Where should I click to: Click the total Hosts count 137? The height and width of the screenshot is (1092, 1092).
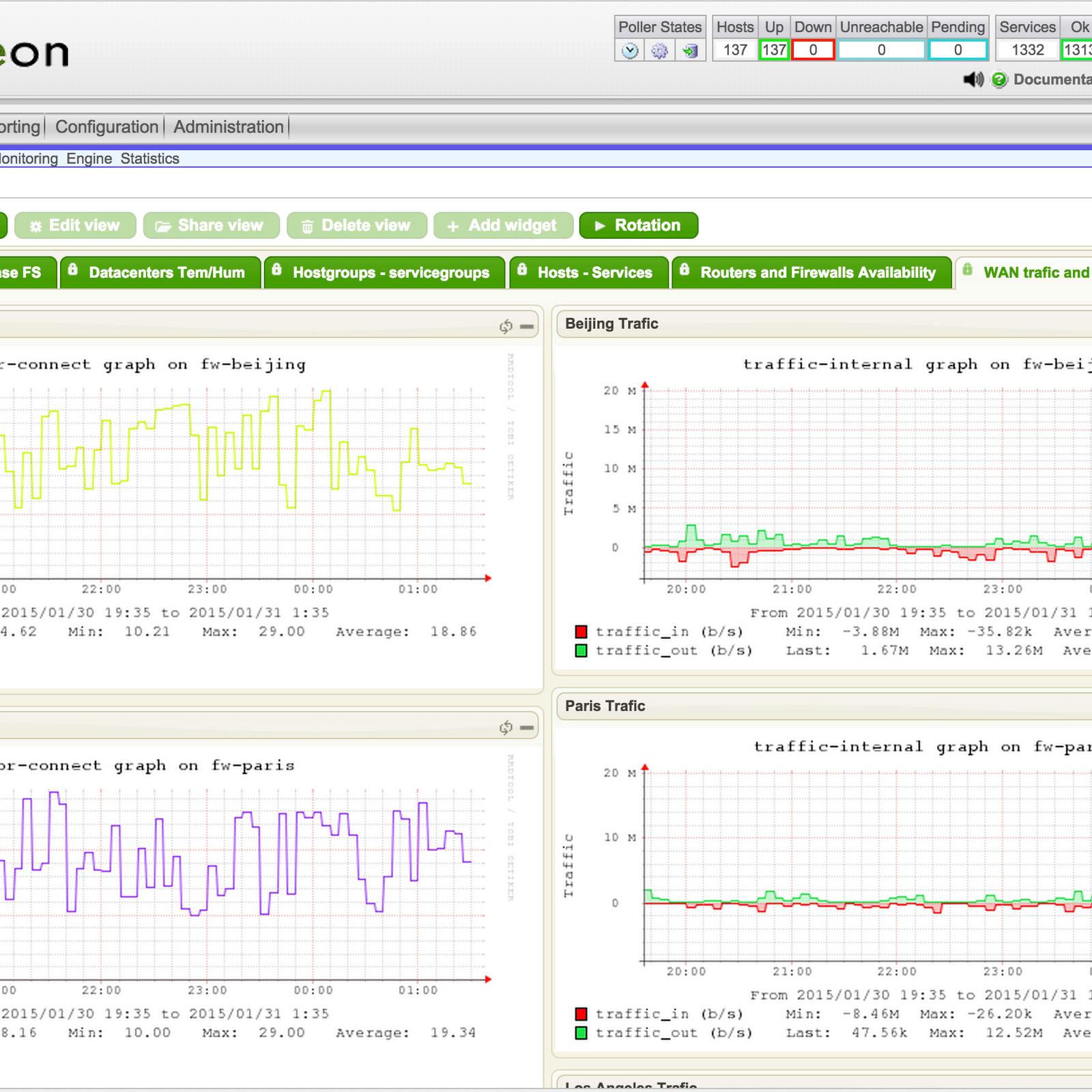pyautogui.click(x=735, y=50)
